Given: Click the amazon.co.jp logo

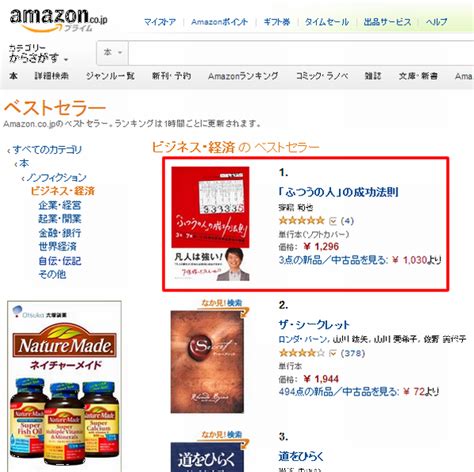Looking at the screenshot, I should pos(59,20).
